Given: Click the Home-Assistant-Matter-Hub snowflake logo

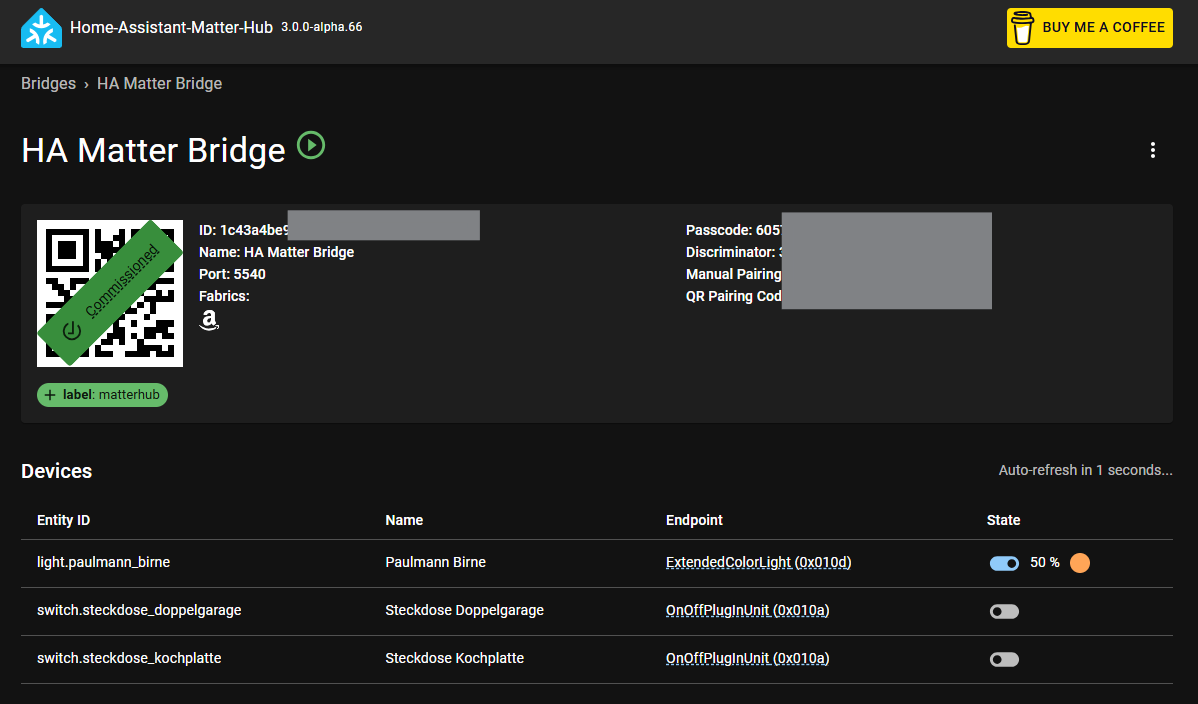Looking at the screenshot, I should [41, 28].
